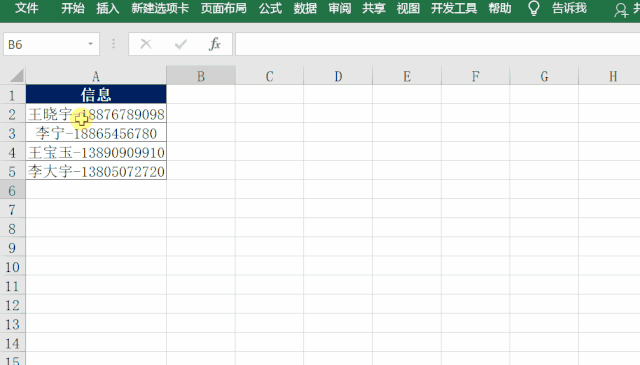The height and width of the screenshot is (365, 640).
Task: Select column A header
Action: 96,76
